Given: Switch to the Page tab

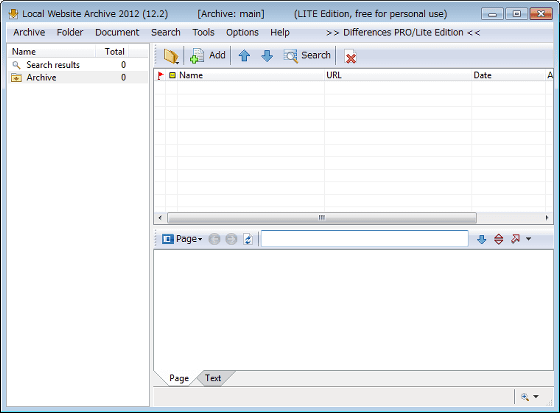Looking at the screenshot, I should pos(179,378).
